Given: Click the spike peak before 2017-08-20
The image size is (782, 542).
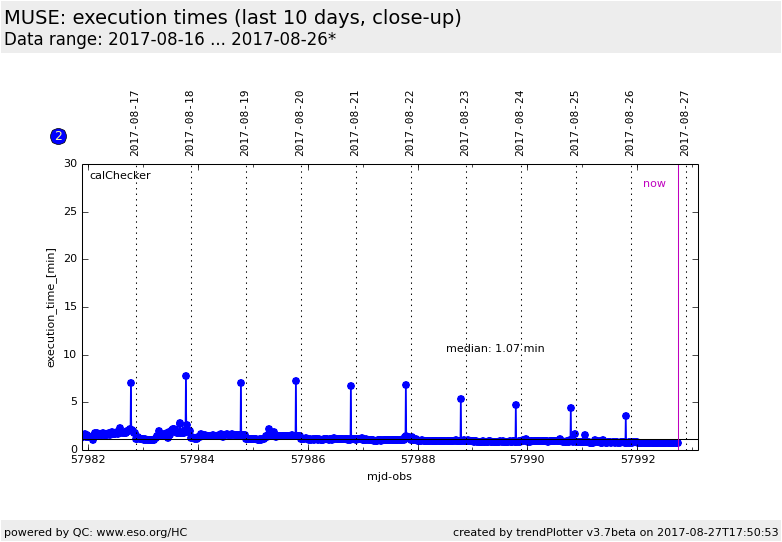Looking at the screenshot, I should [296, 381].
